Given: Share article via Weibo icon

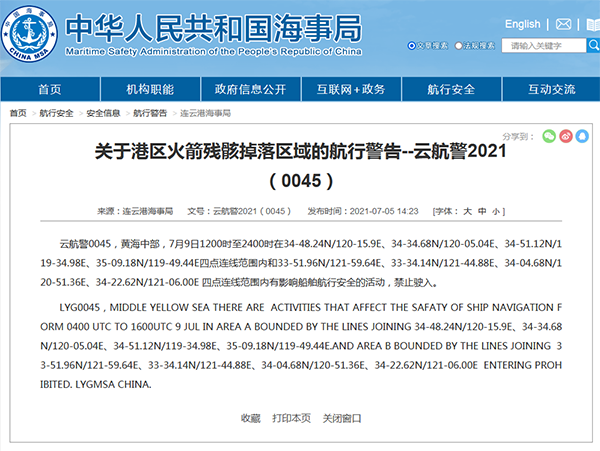Looking at the screenshot, I should pos(566,135).
